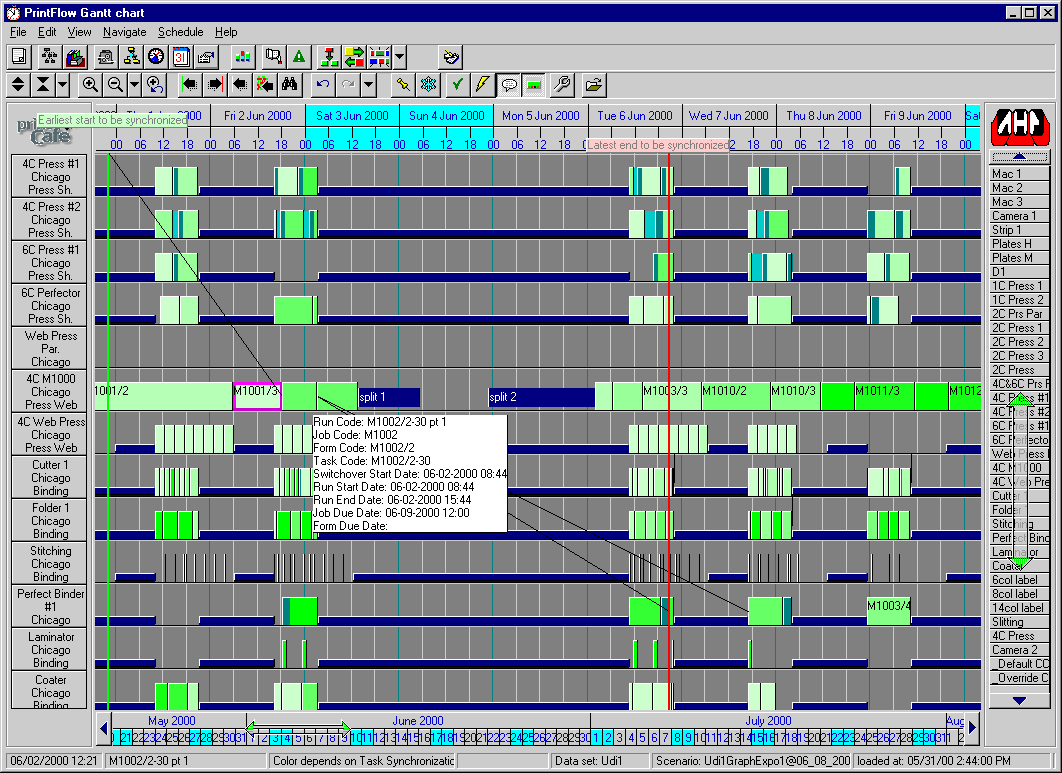Click the zoom out magnifier icon

point(116,85)
